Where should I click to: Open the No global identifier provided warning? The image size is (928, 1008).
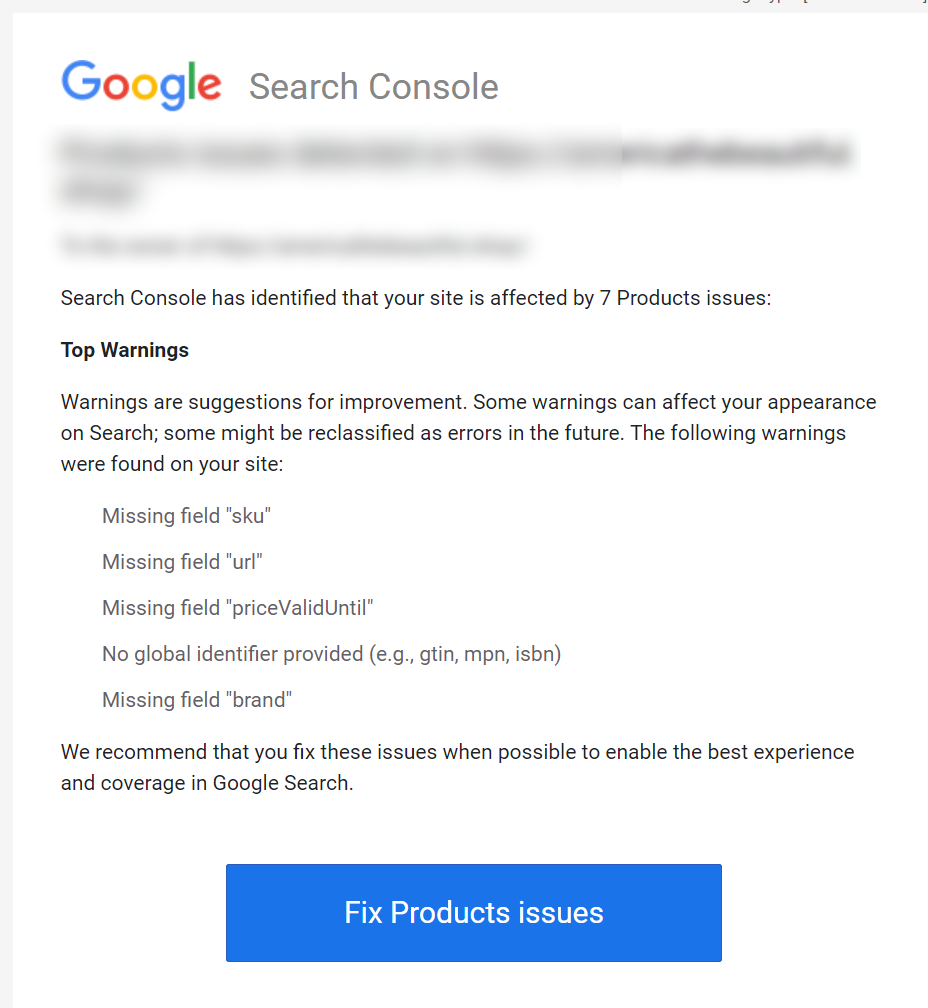point(332,654)
